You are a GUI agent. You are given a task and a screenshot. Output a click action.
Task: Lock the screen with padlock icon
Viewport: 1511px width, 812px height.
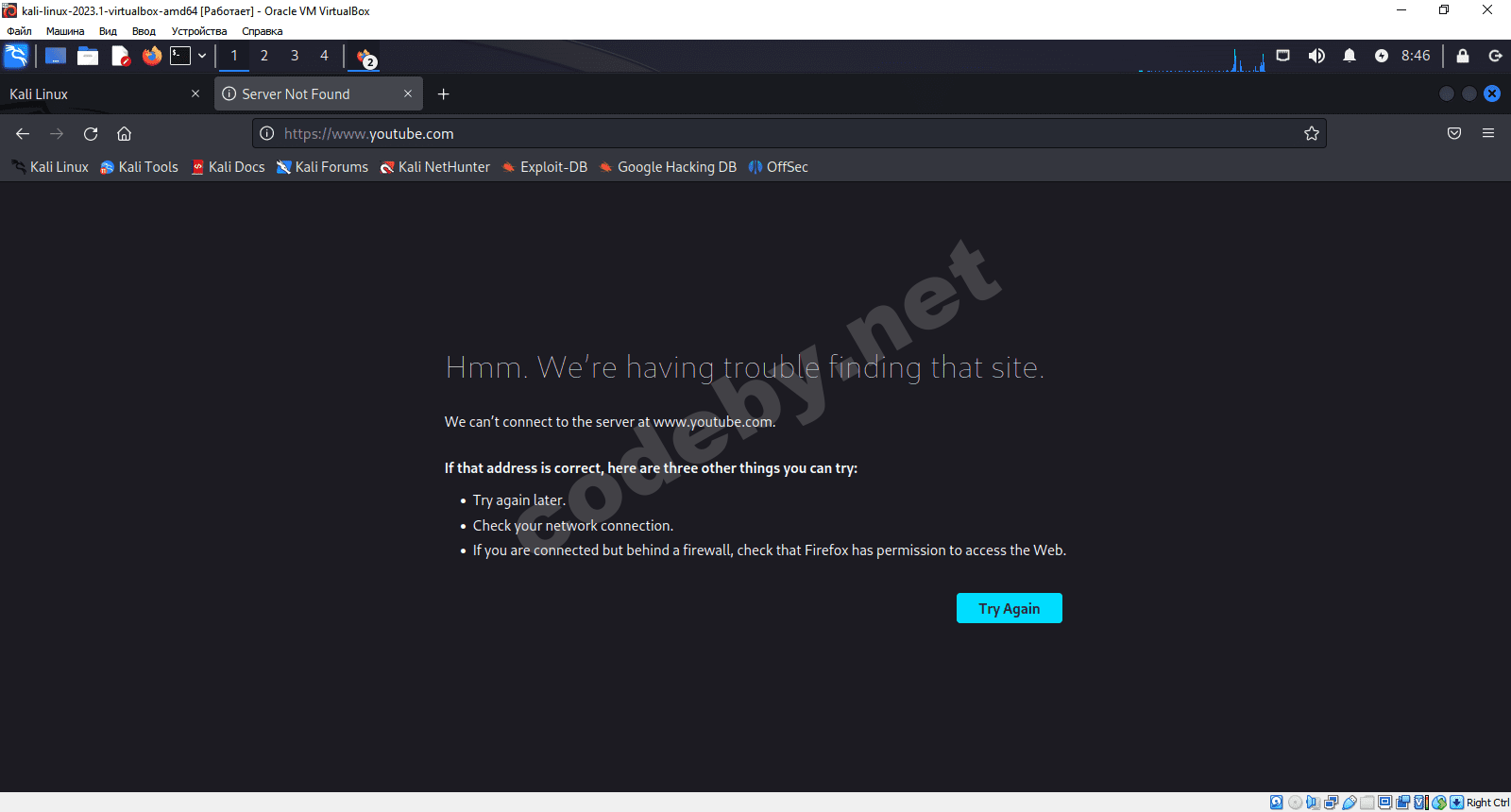(x=1463, y=56)
